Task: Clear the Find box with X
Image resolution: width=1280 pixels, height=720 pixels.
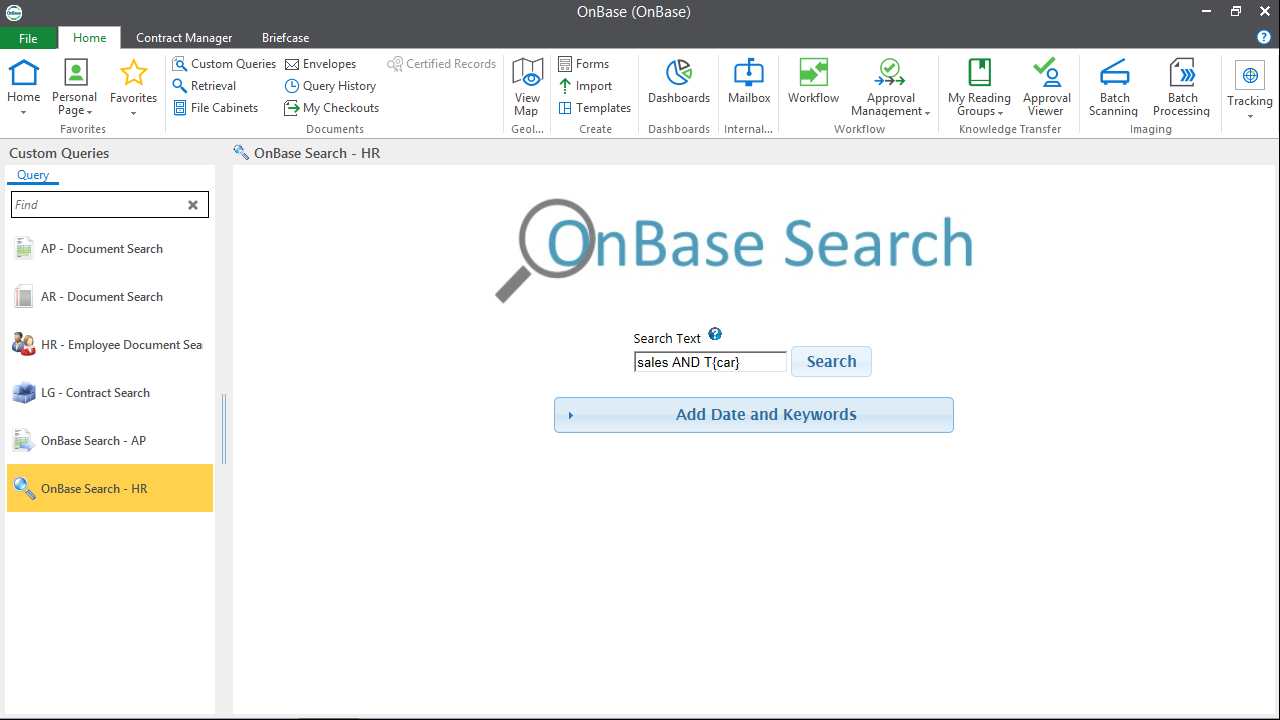Action: point(193,205)
